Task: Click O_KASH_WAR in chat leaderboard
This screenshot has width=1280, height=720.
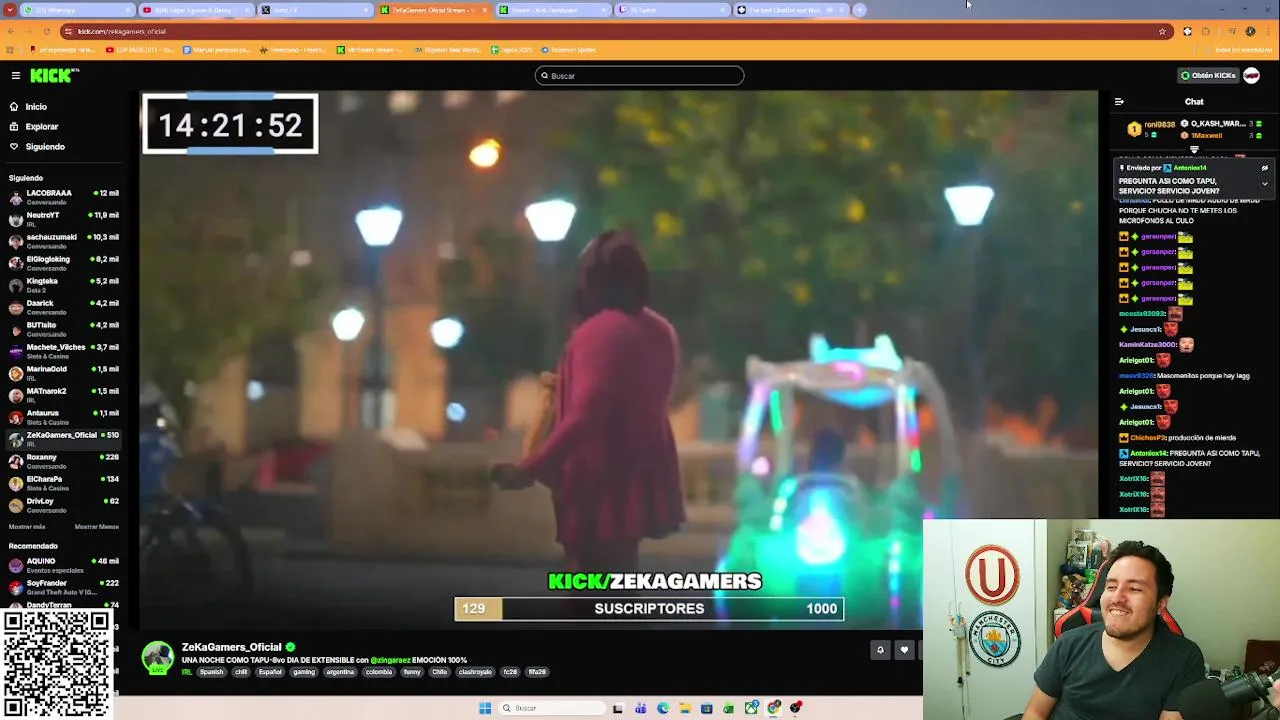Action: coord(1217,124)
